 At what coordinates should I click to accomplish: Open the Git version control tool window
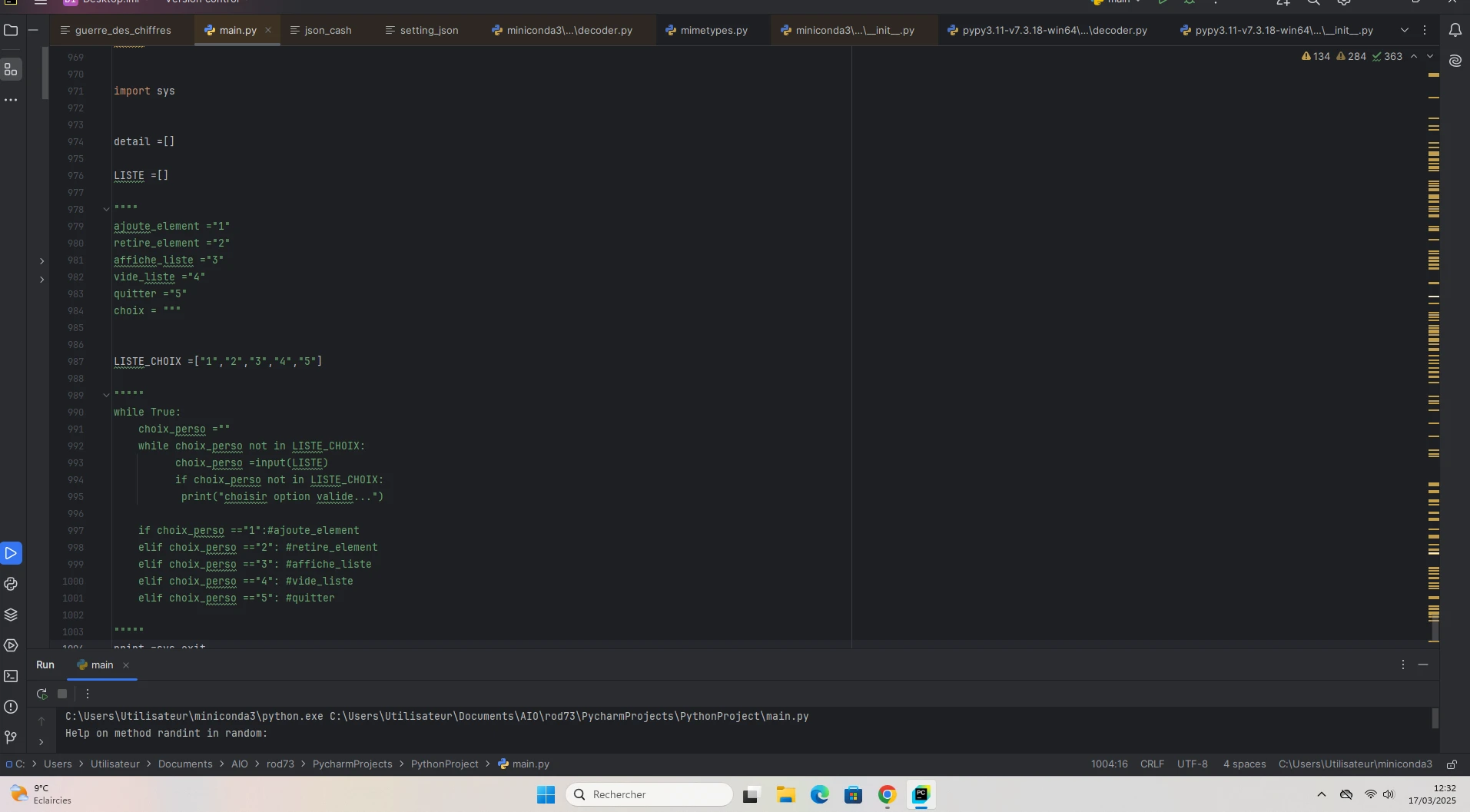point(11,737)
